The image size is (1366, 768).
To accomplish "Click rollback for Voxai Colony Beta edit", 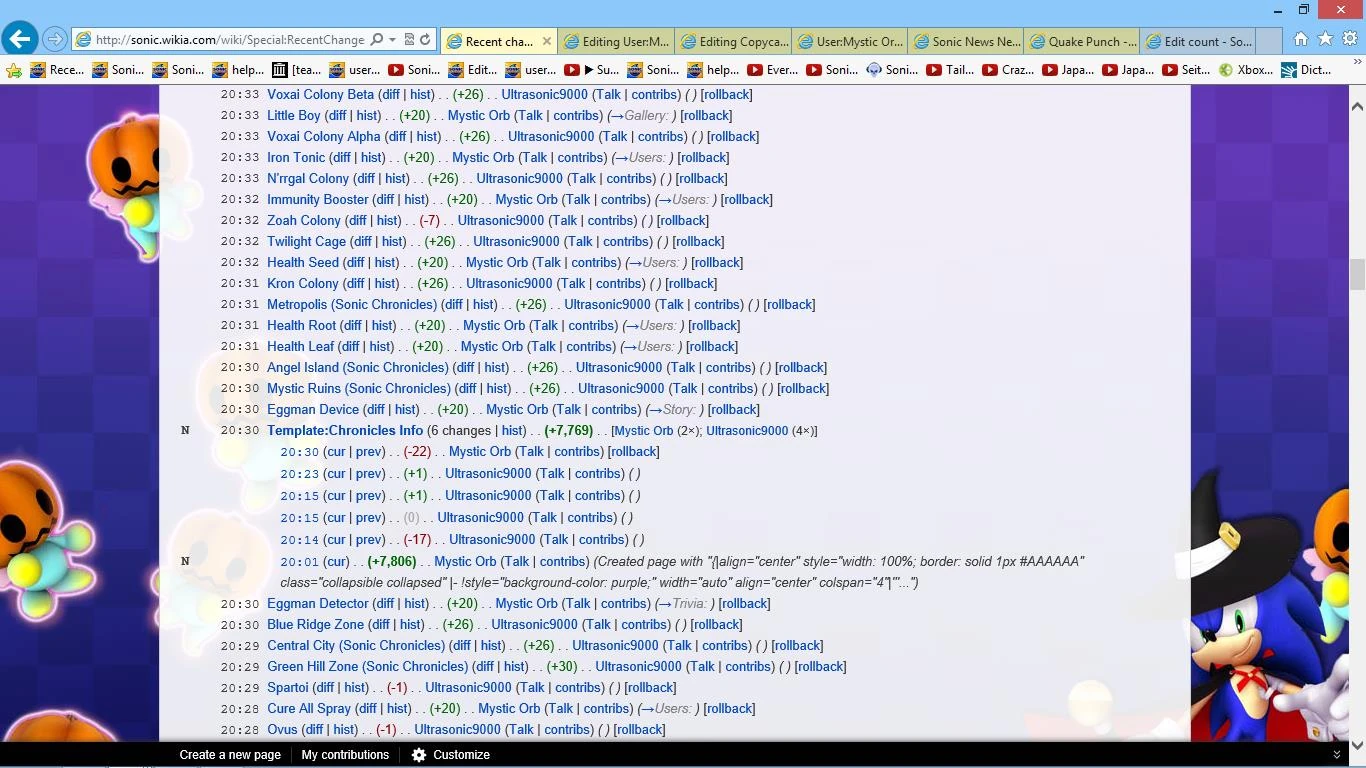I will 726,95.
